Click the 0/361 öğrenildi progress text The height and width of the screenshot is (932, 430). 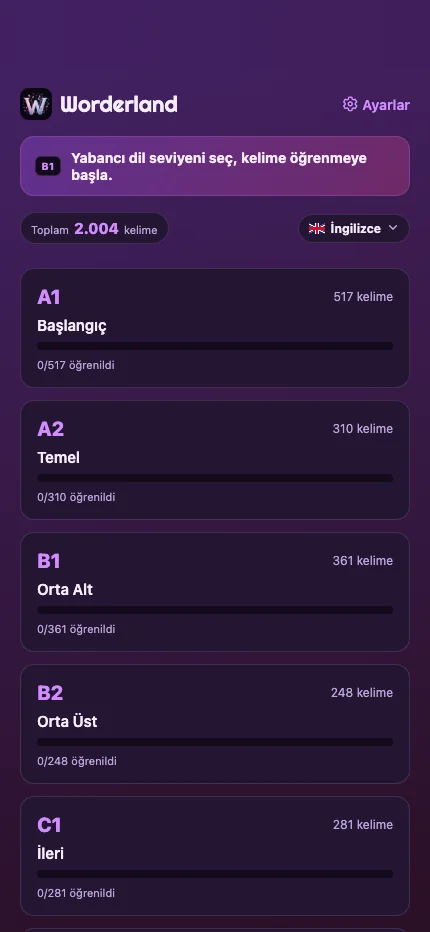(76, 629)
